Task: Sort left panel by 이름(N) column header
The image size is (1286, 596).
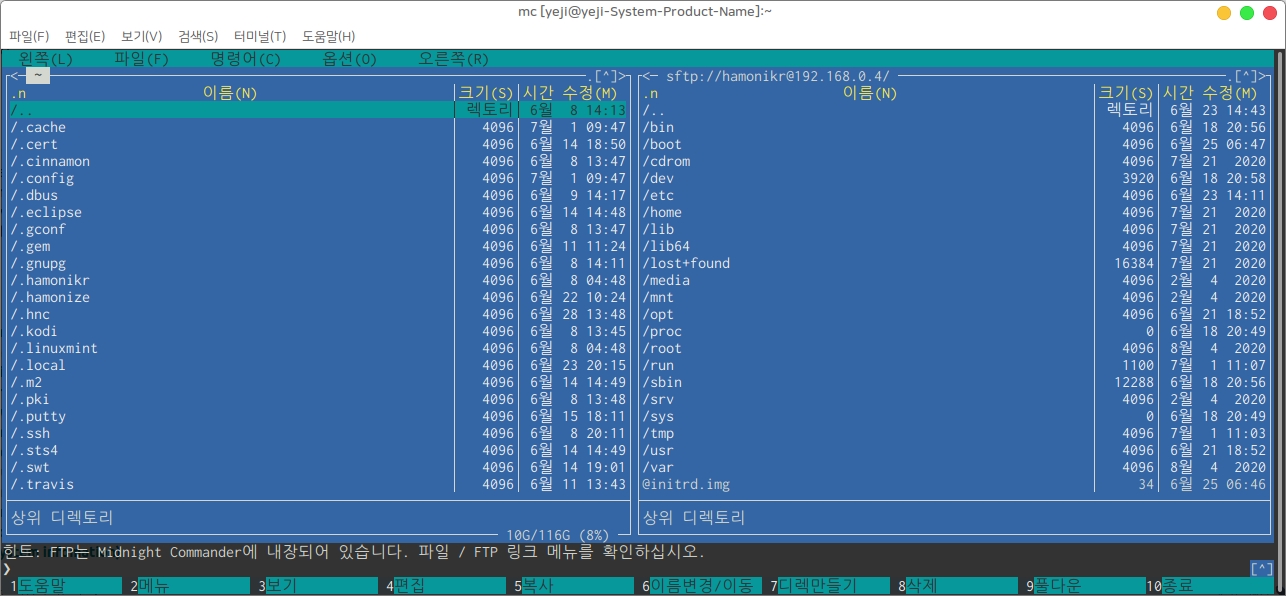Action: [x=230, y=93]
